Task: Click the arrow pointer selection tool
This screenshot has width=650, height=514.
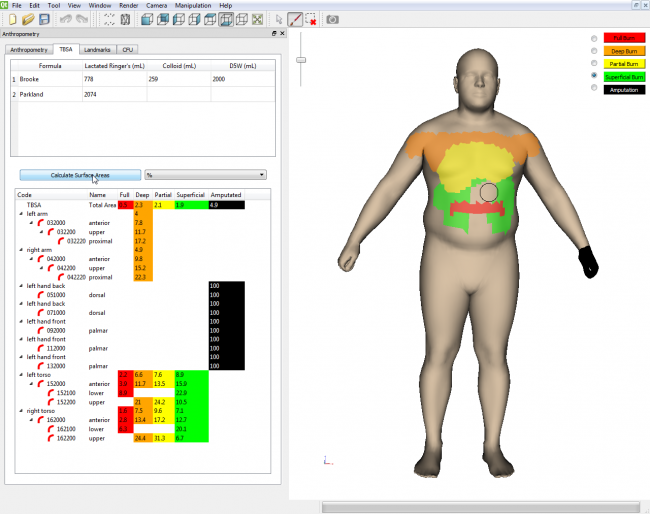Action: (278, 19)
